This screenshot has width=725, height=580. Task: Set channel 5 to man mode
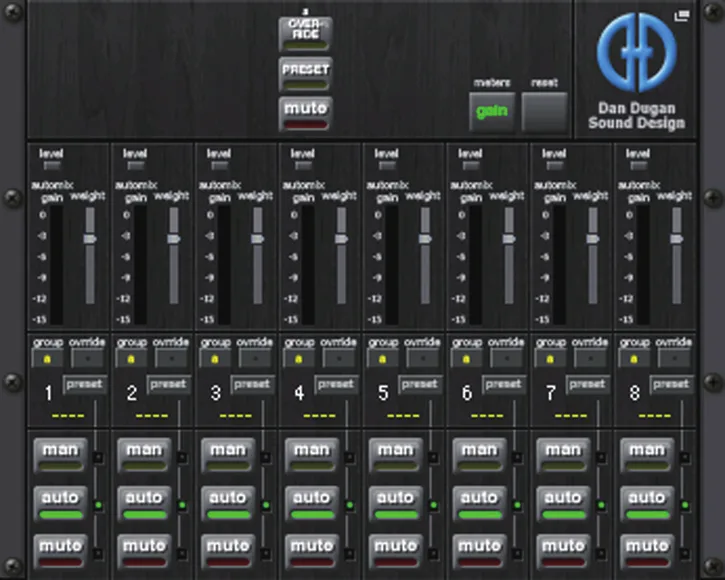click(396, 455)
